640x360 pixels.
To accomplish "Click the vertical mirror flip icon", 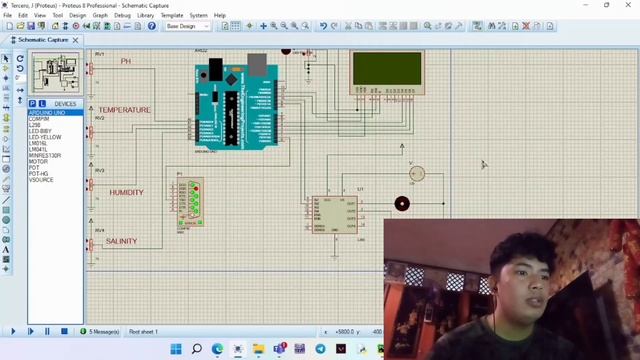I will pyautogui.click(x=20, y=100).
